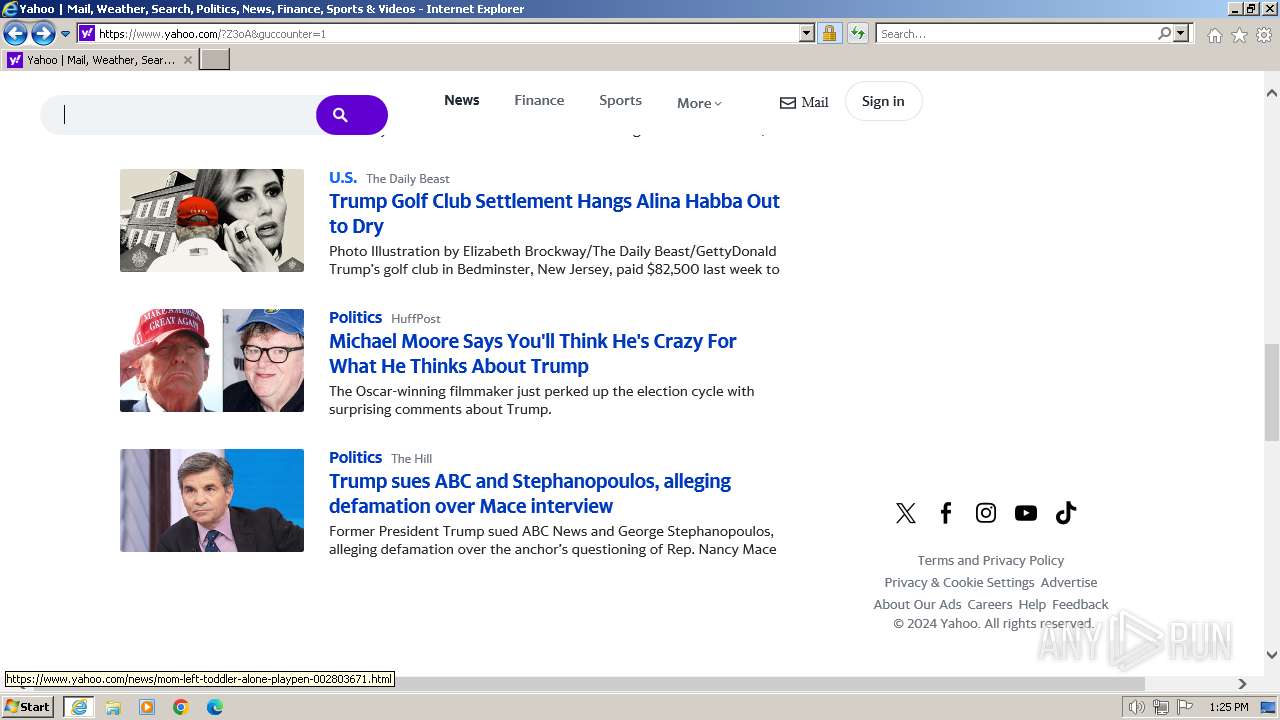Open Yahoo's X (Twitter) icon

point(906,513)
